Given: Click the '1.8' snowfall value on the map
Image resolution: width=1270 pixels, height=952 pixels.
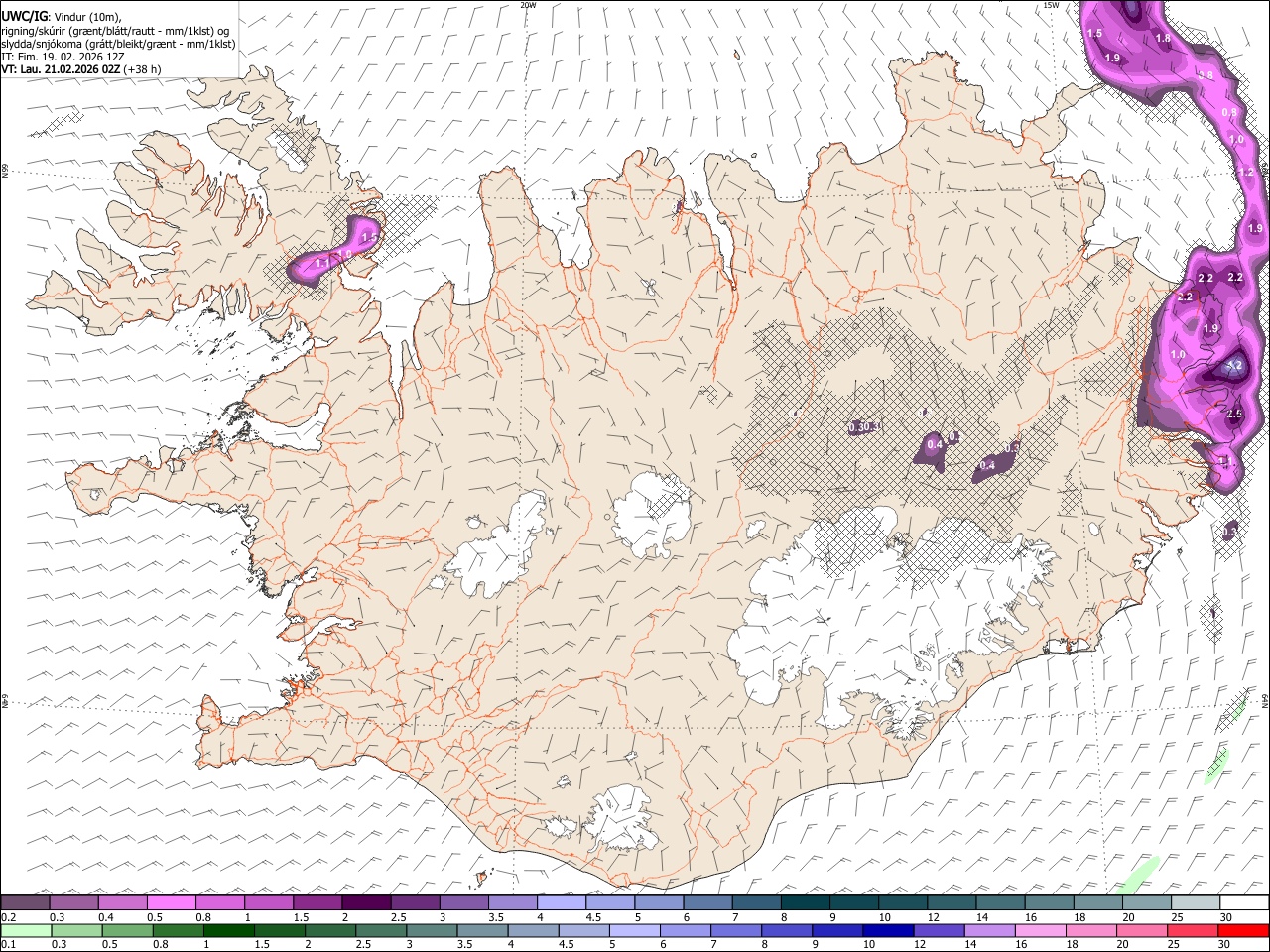Looking at the screenshot, I should [x=1164, y=38].
